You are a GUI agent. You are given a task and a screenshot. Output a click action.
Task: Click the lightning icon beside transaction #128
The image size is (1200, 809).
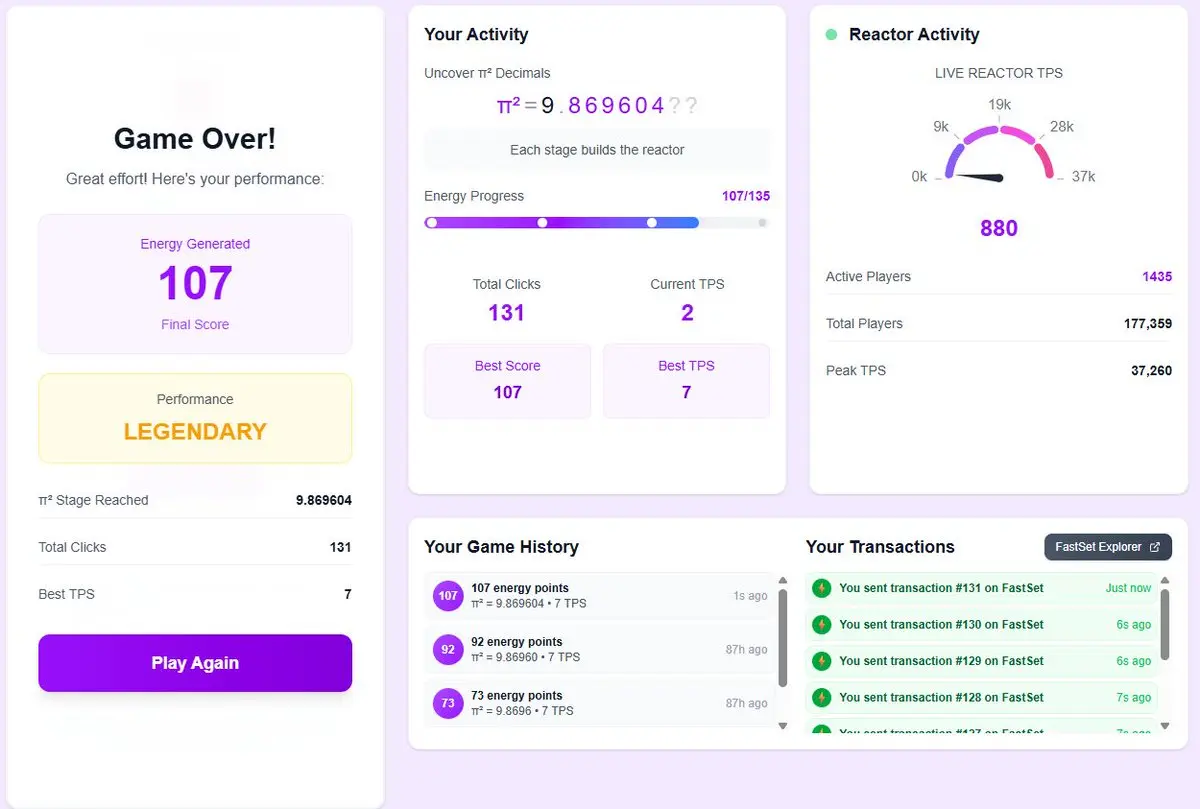pyautogui.click(x=822, y=697)
